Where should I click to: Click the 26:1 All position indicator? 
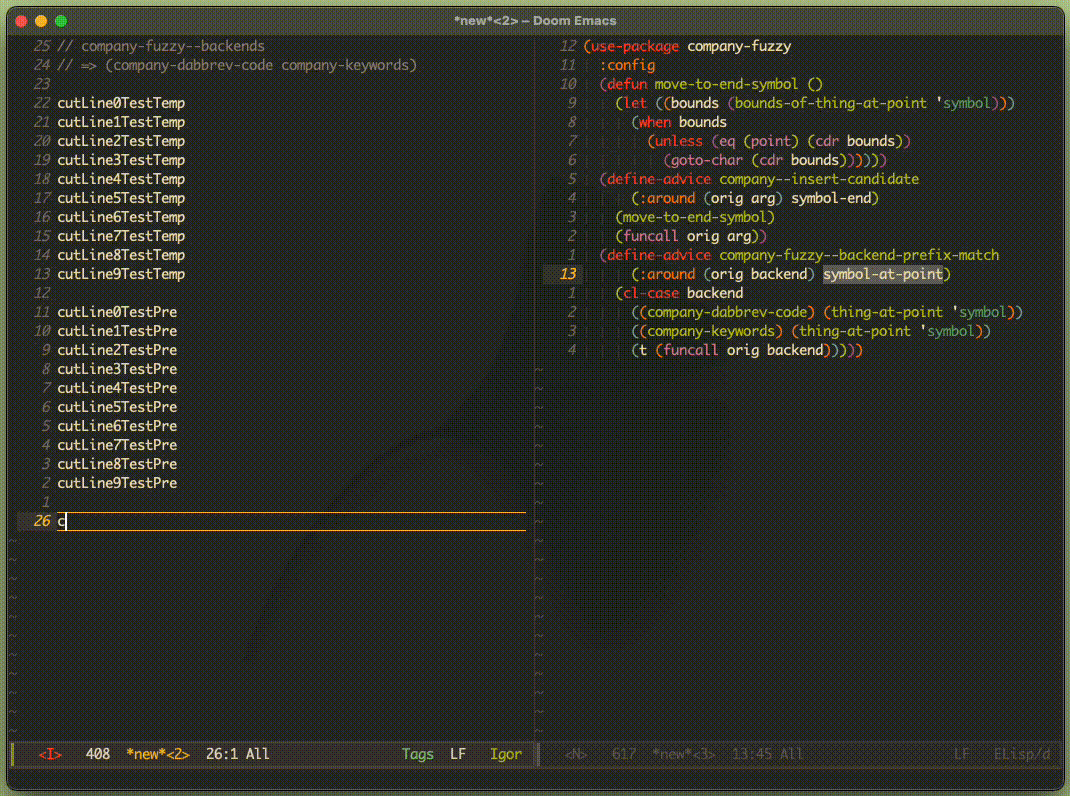pos(237,754)
